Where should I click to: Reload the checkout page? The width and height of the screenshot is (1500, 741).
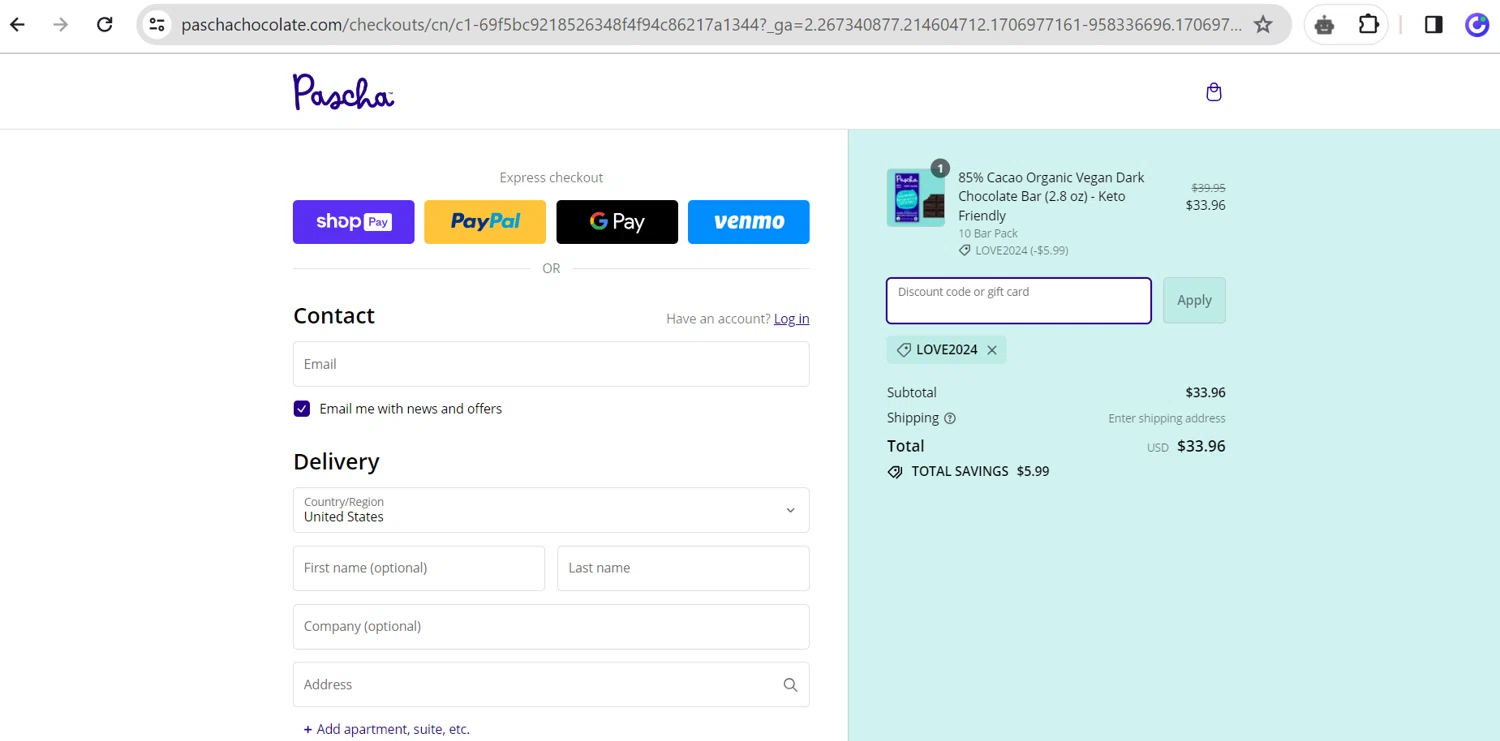[104, 25]
